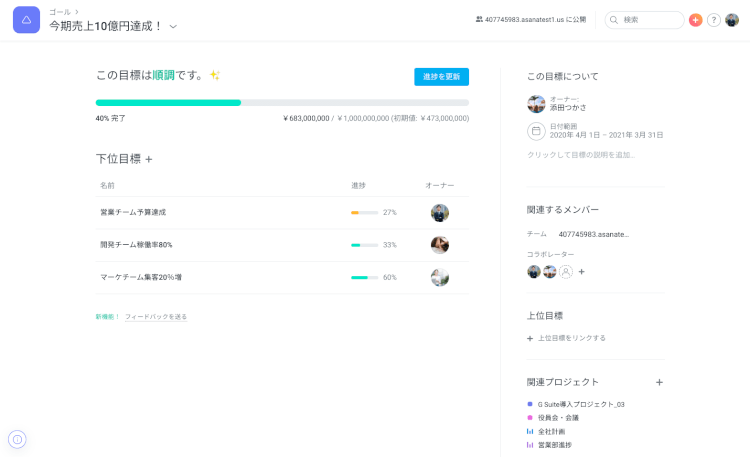Click the date range 2020年 4月 1日 – 2021年 3月 31日

tap(606, 135)
